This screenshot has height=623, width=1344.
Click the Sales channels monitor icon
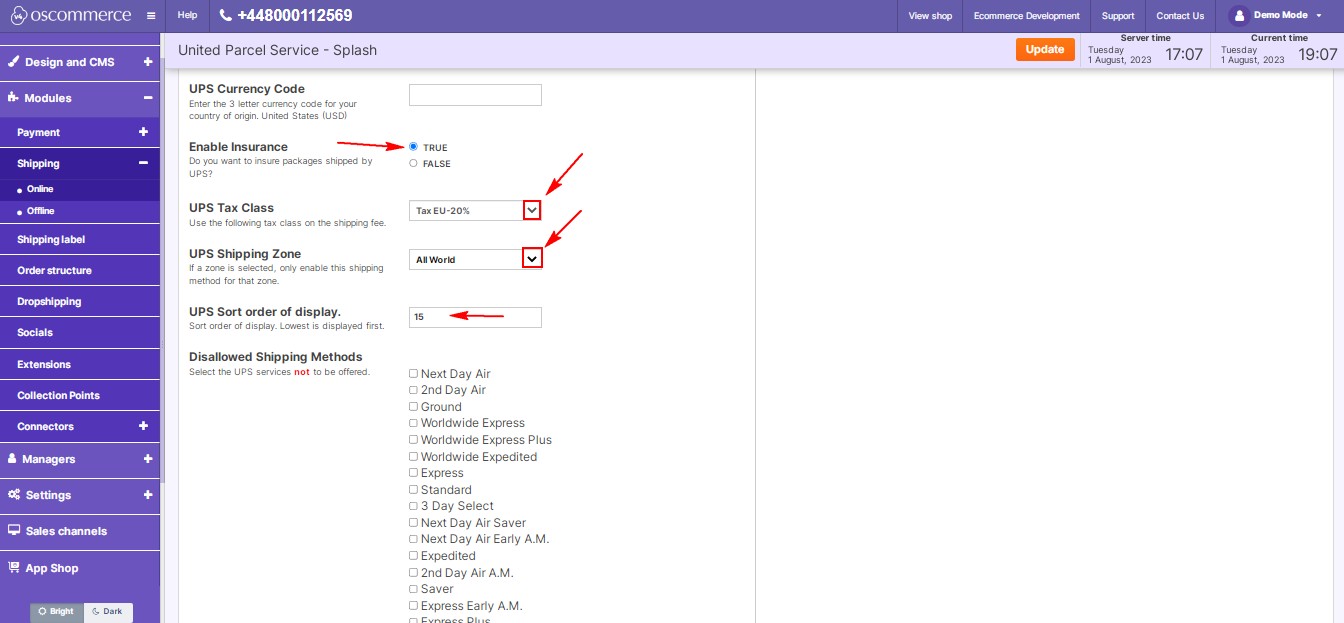14,531
